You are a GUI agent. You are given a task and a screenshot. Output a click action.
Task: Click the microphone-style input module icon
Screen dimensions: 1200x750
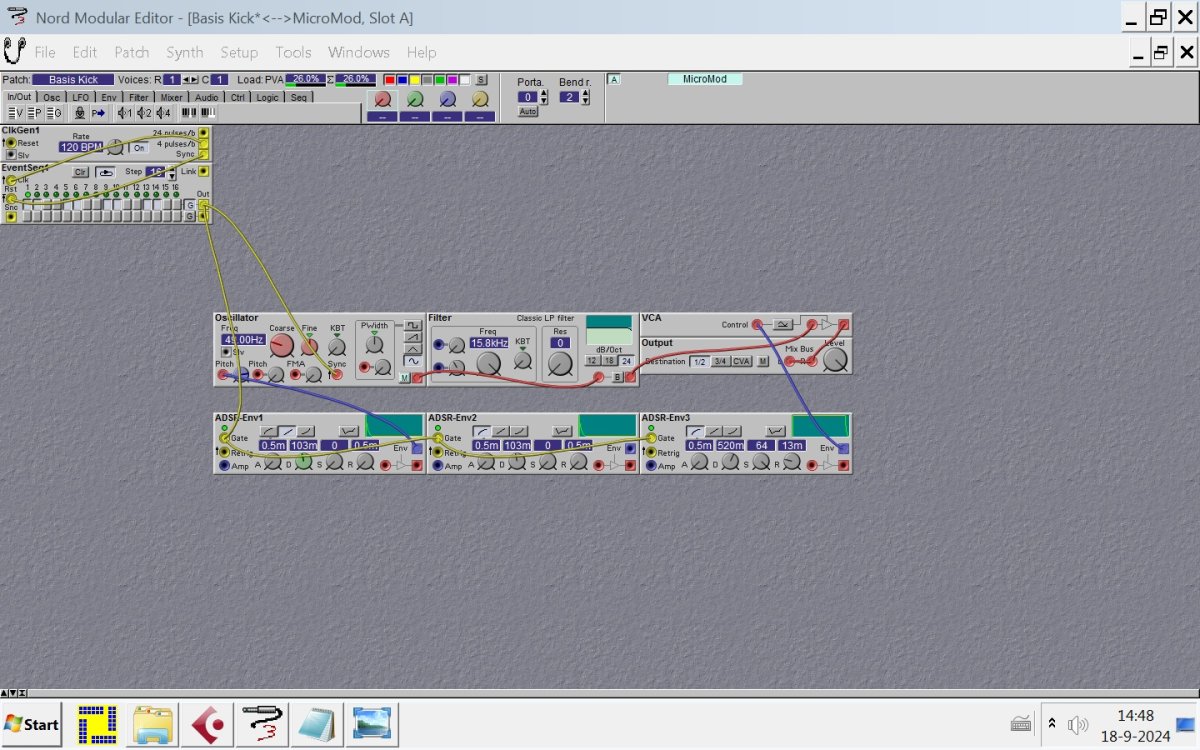click(x=80, y=113)
